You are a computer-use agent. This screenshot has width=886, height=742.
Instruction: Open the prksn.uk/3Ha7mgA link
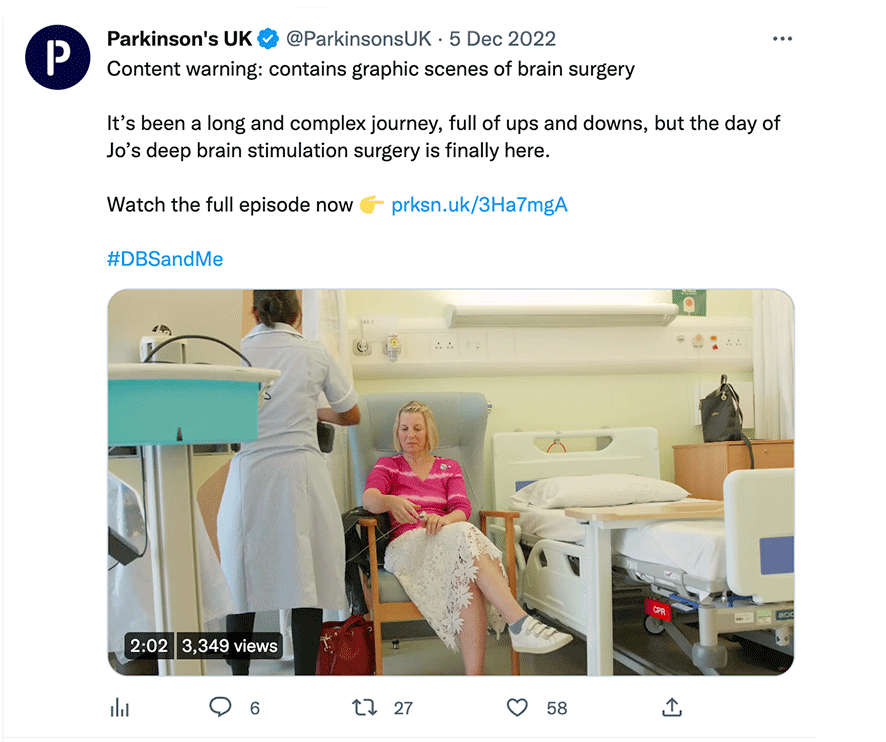(479, 205)
